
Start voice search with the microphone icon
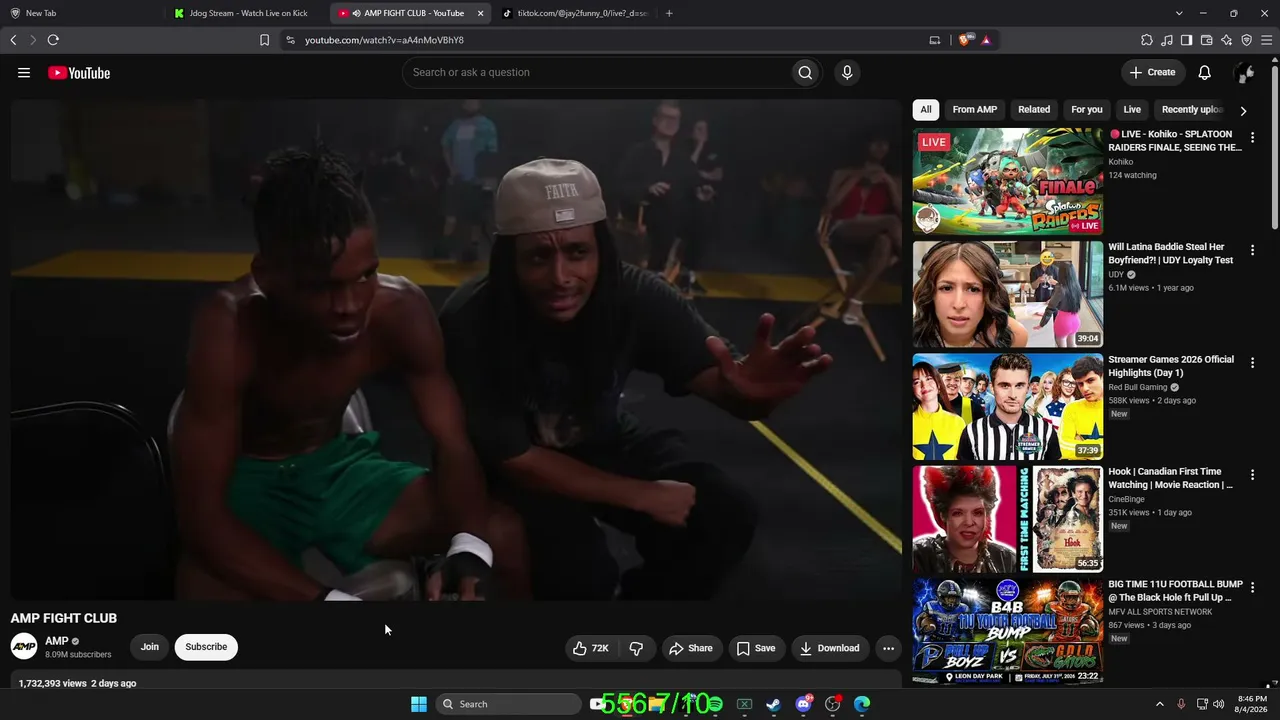pyautogui.click(x=847, y=72)
